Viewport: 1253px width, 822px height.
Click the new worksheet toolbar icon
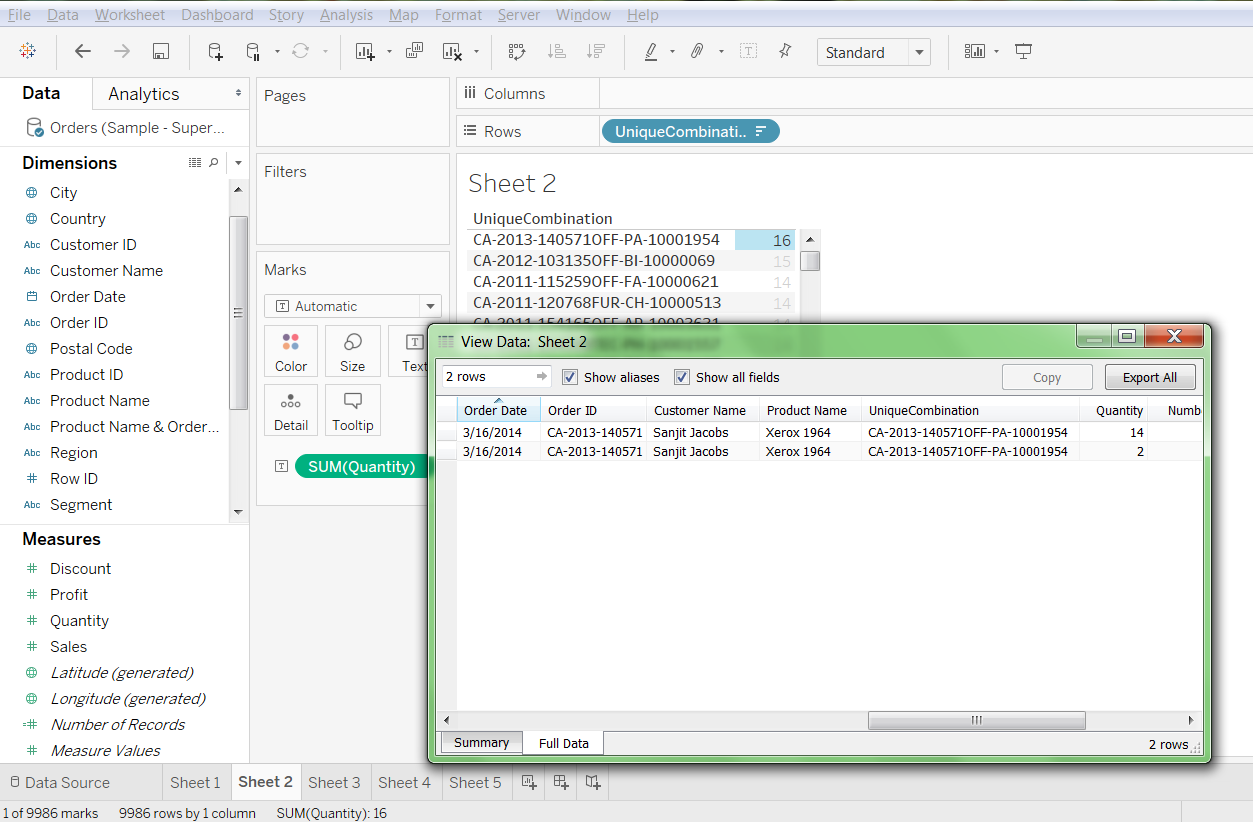[365, 52]
